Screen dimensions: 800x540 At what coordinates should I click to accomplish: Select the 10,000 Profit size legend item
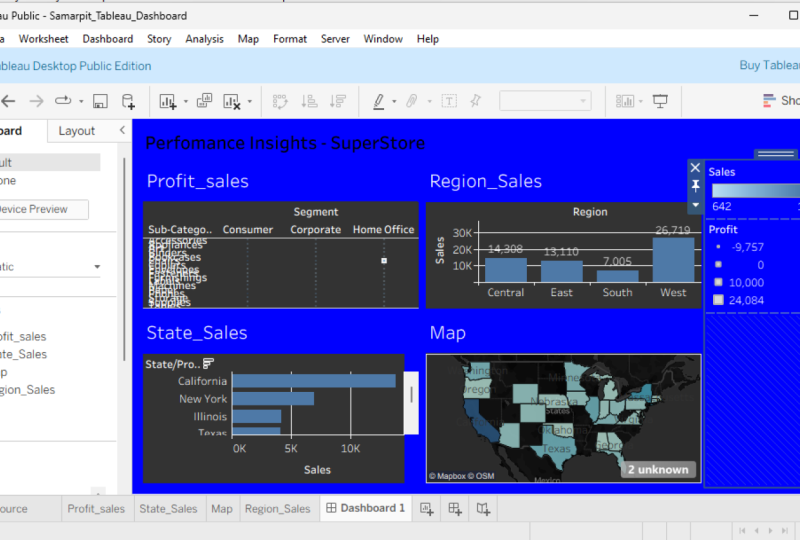(739, 283)
